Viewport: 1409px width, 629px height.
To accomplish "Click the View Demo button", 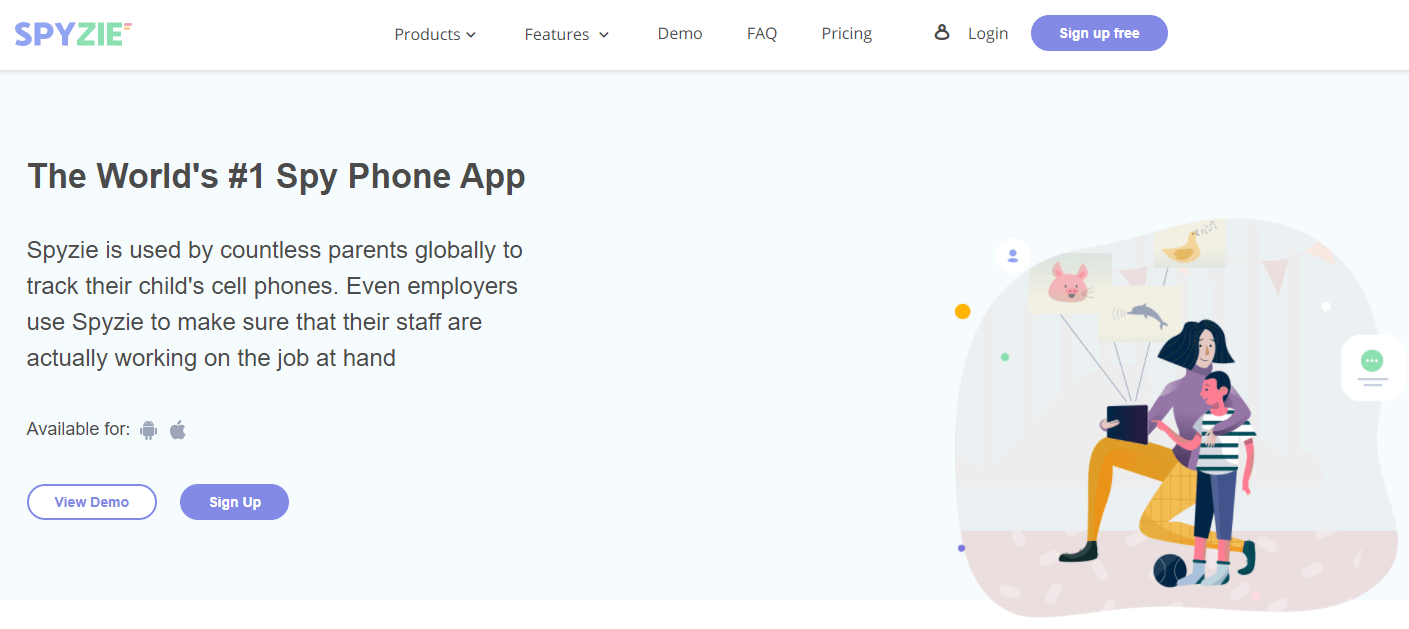I will [92, 502].
